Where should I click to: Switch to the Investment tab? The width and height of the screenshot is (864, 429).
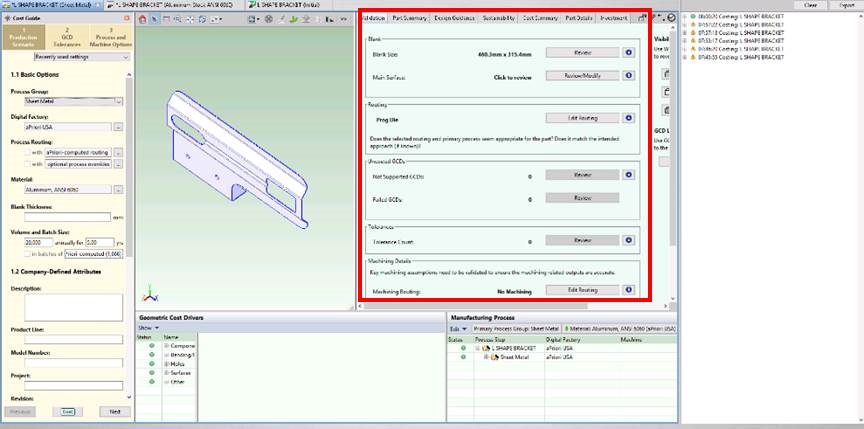(613, 18)
